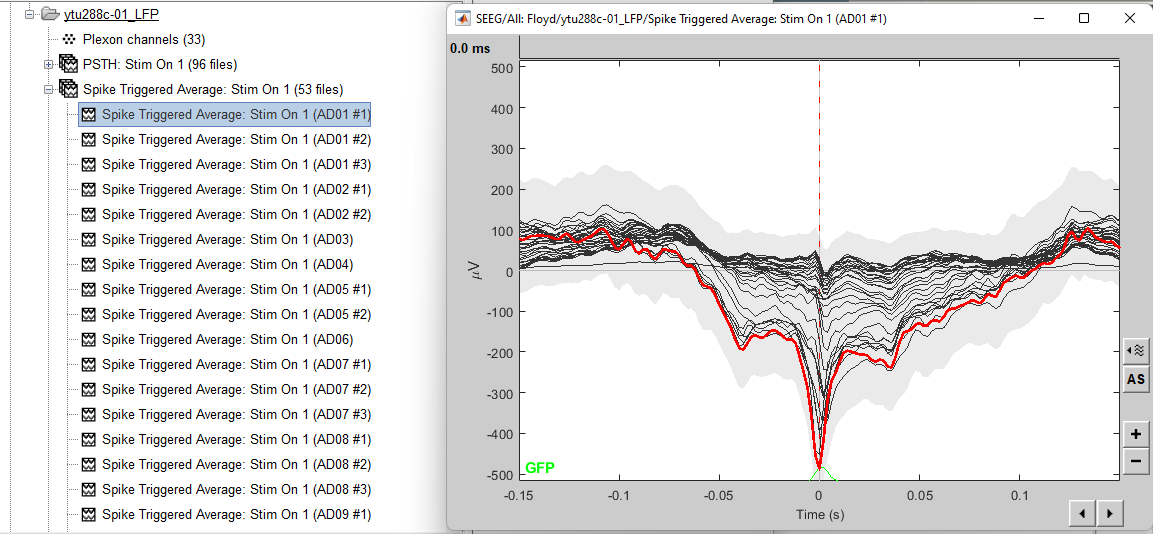Click the dashed time cursor at zero
The width and height of the screenshot is (1153, 534).
[819, 150]
